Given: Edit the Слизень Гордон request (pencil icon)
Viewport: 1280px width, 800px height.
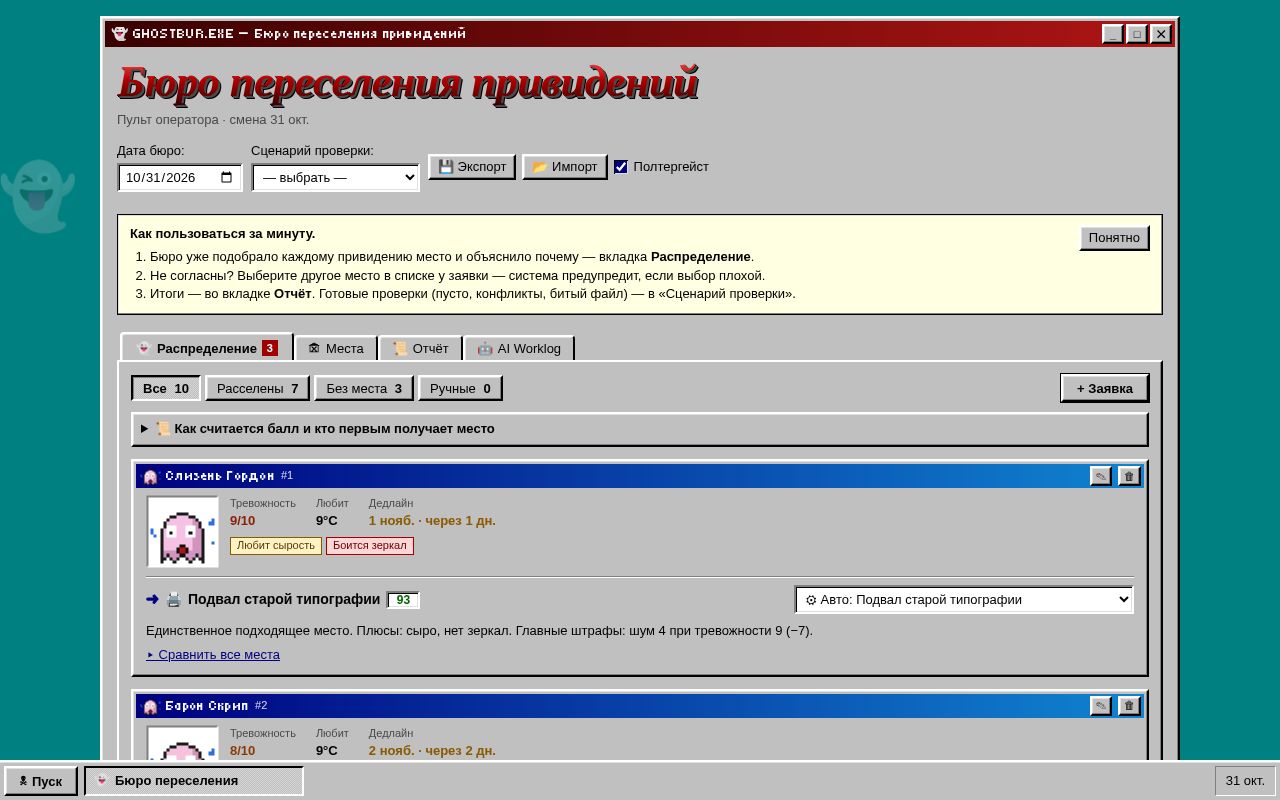Looking at the screenshot, I should point(1101,476).
